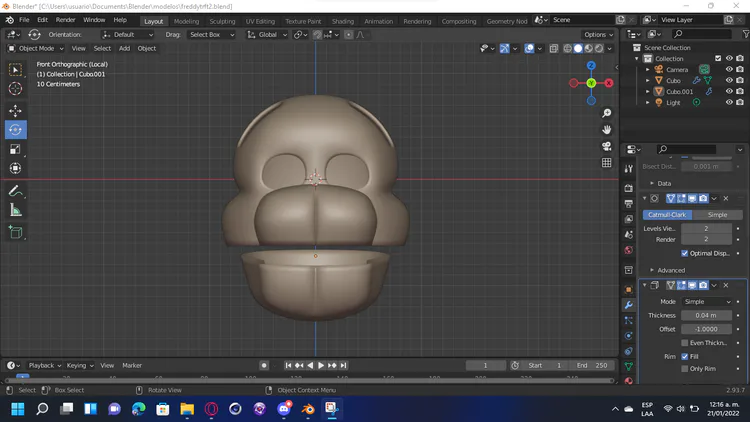Screen dimensions: 750x422
Task: Click the Offset -1.0000 slider field
Action: tap(706, 329)
